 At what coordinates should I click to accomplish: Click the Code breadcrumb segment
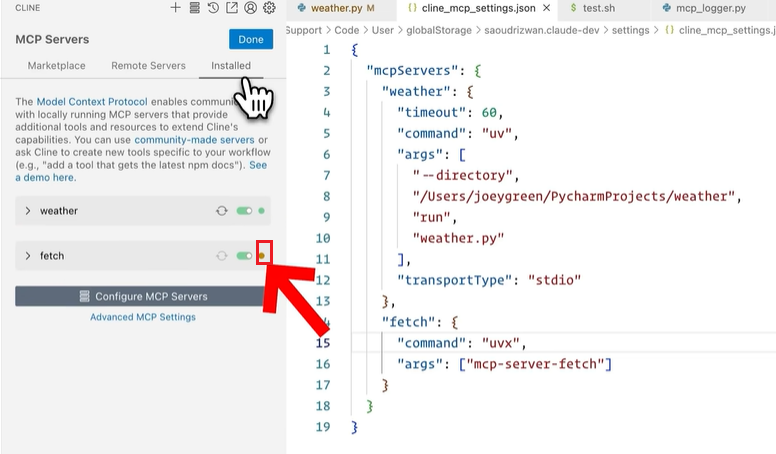coord(346,30)
